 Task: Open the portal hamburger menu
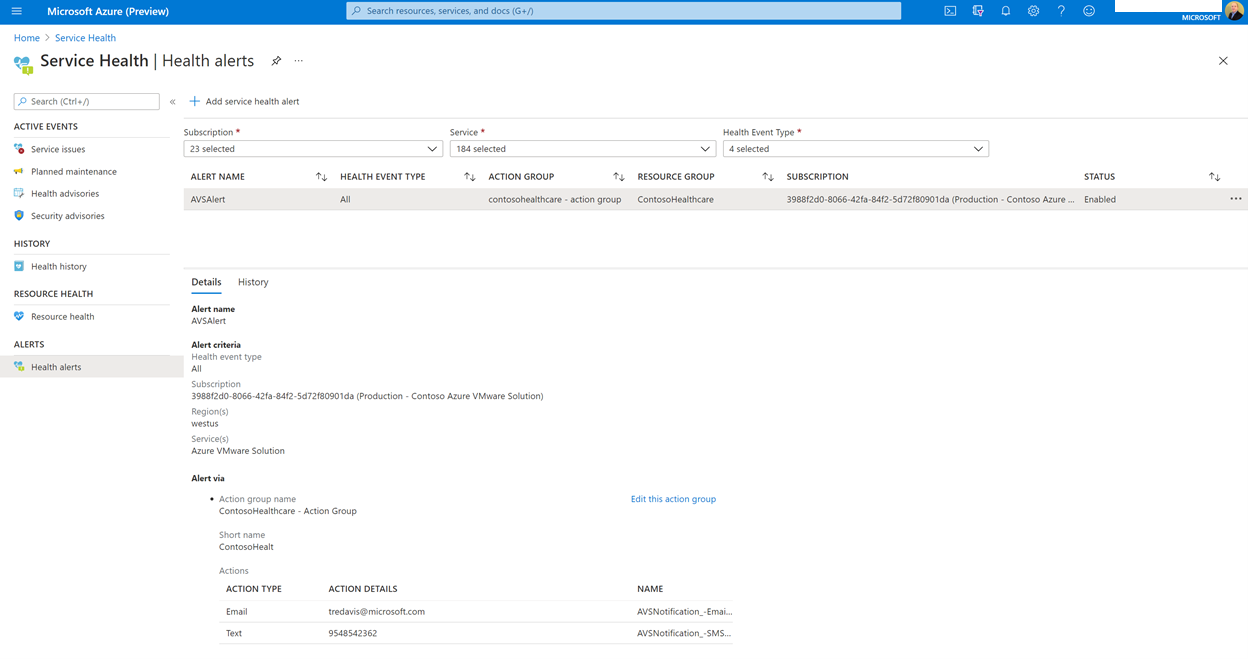16,11
